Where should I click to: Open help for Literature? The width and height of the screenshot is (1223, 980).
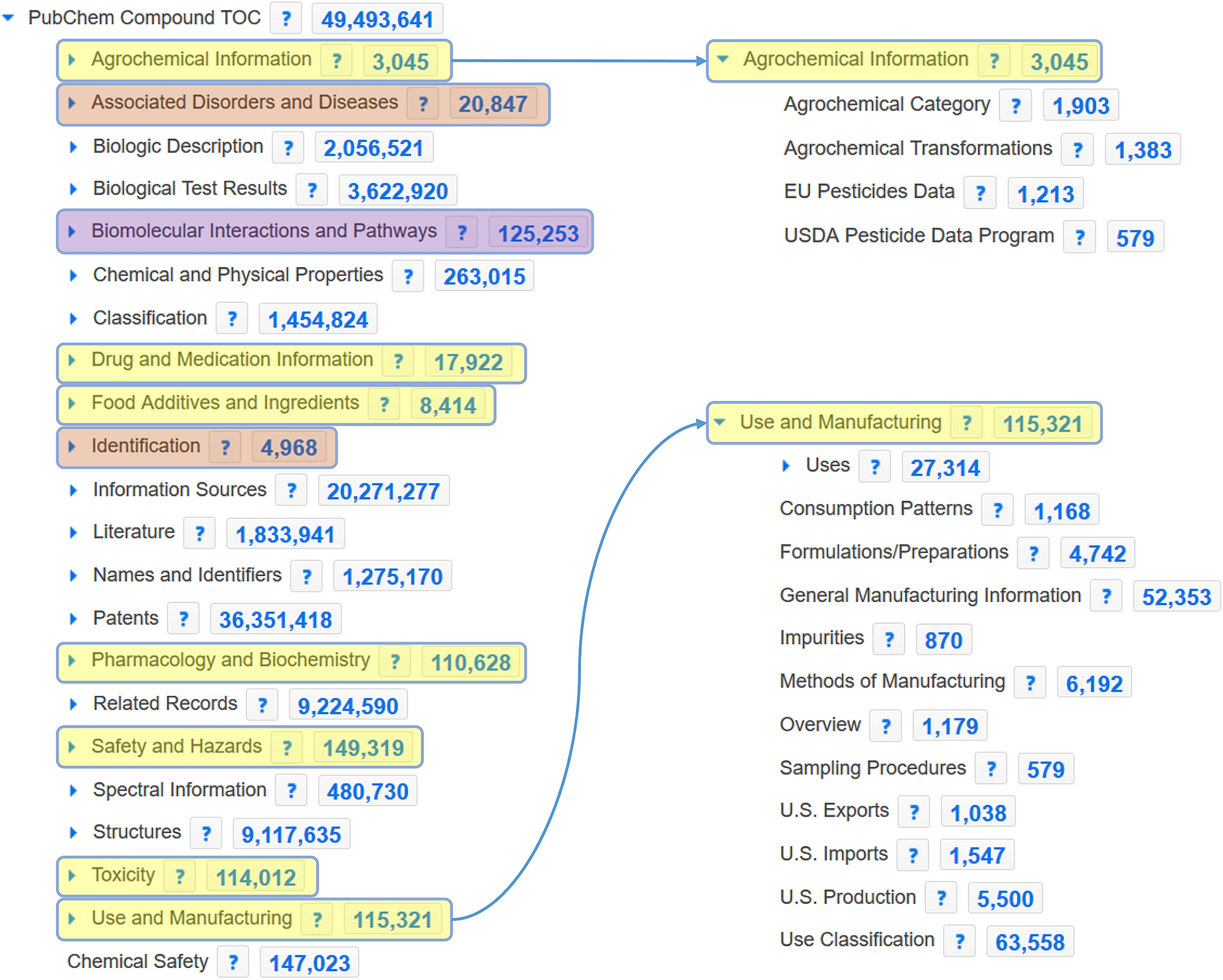200,534
